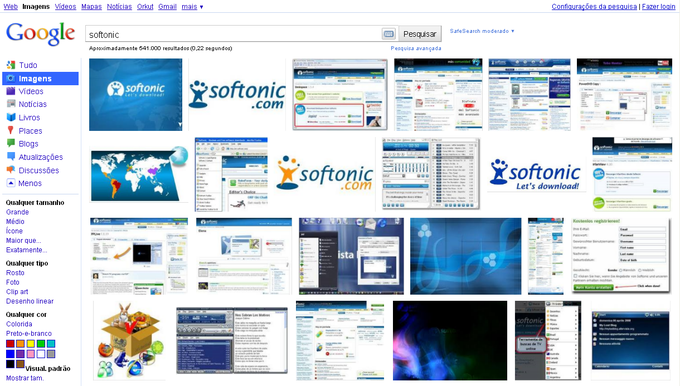Open the box with rabbit and app icons thumbnail
Viewport: 680px width, 386px height.
(x=129, y=340)
